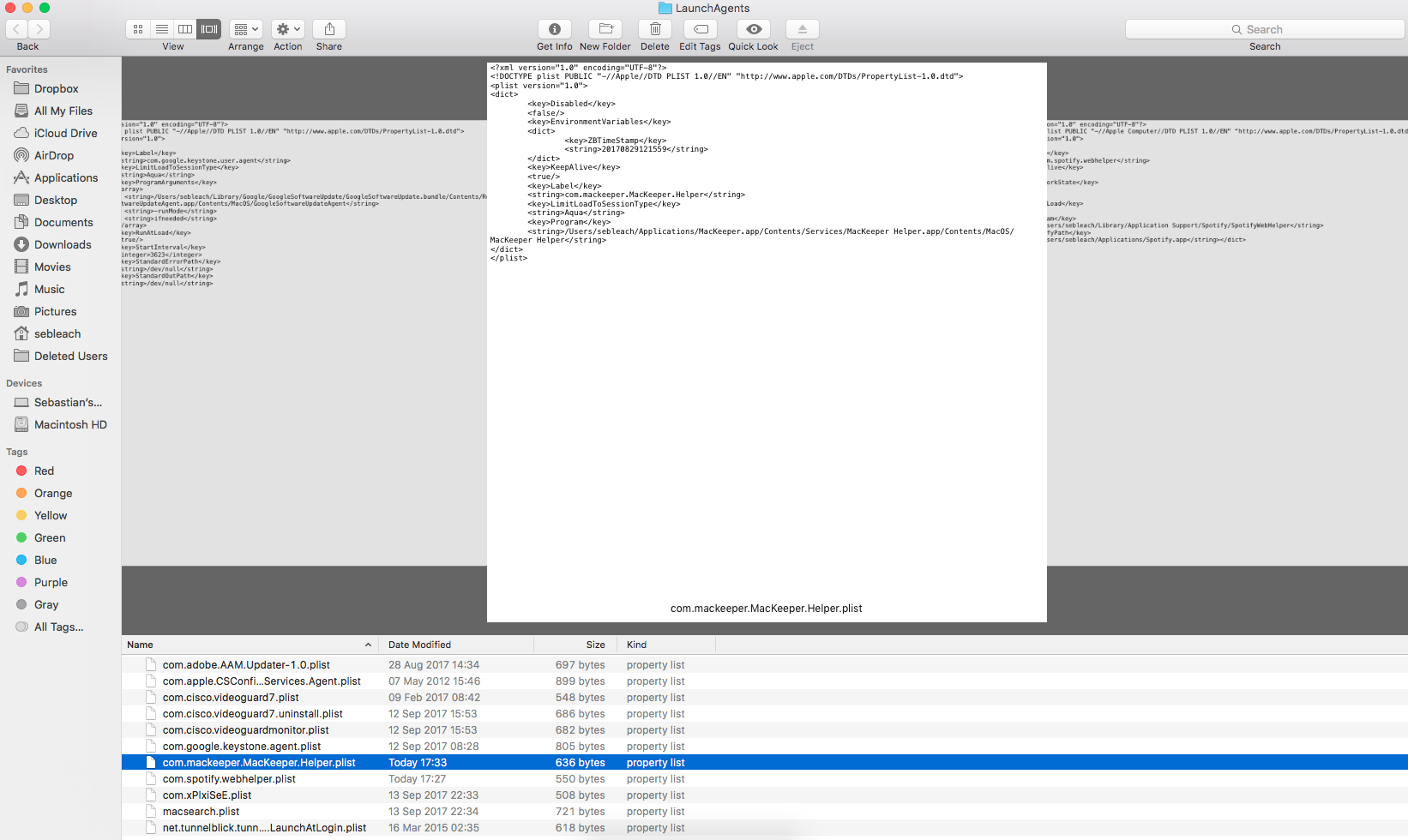Open Edit Tags for selection
Screen dimensions: 1408x840
pos(701,29)
